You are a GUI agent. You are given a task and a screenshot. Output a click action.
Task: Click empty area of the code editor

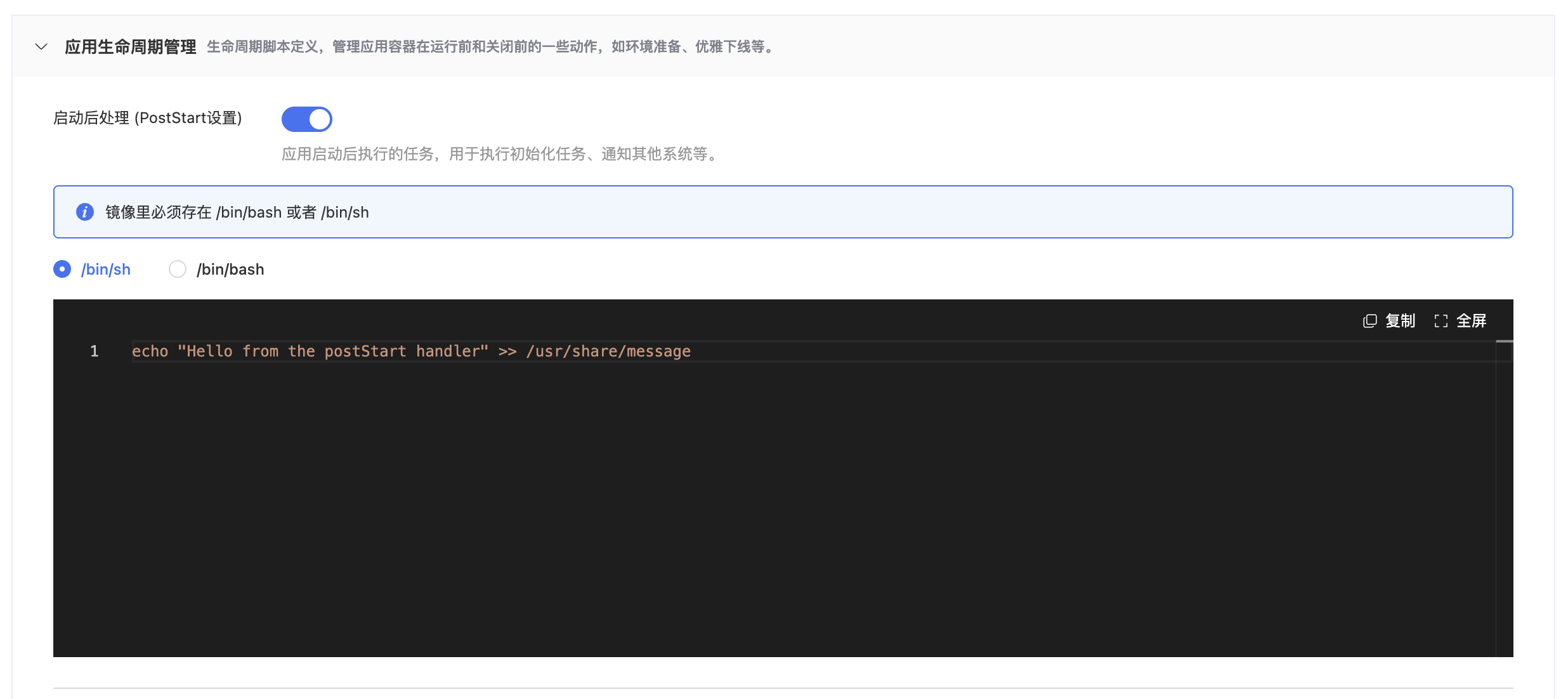point(761,507)
